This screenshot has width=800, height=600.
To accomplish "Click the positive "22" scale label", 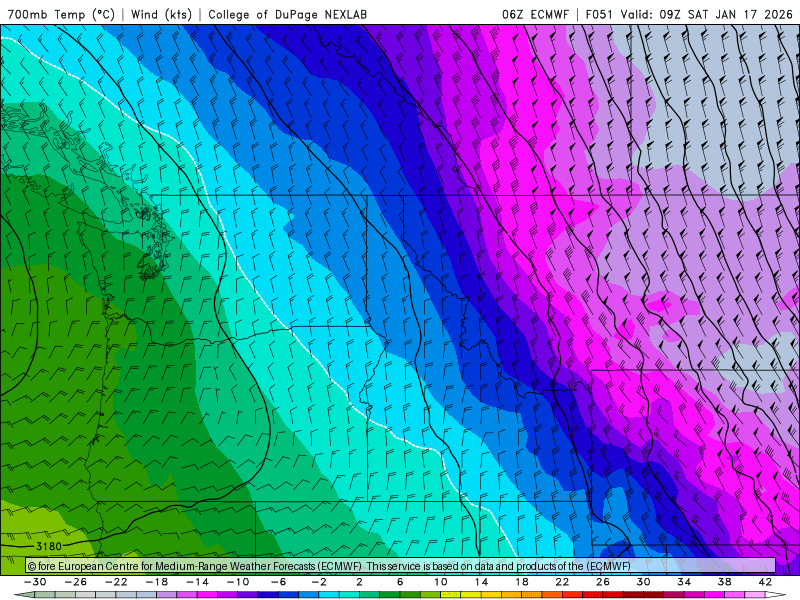I will 562,582.
